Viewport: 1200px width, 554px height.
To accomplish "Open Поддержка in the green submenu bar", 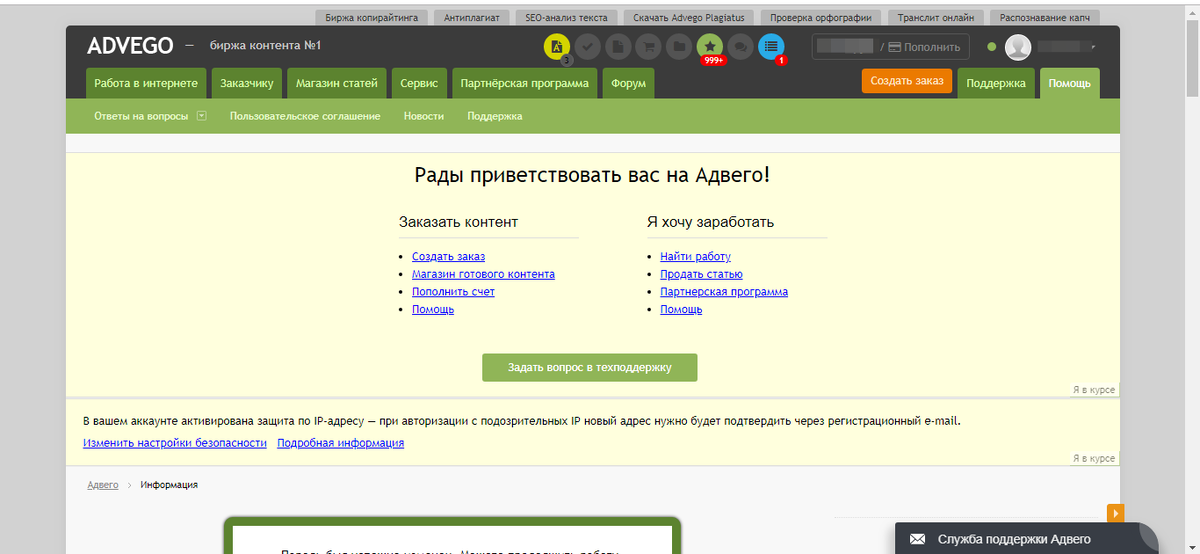I will (x=495, y=116).
